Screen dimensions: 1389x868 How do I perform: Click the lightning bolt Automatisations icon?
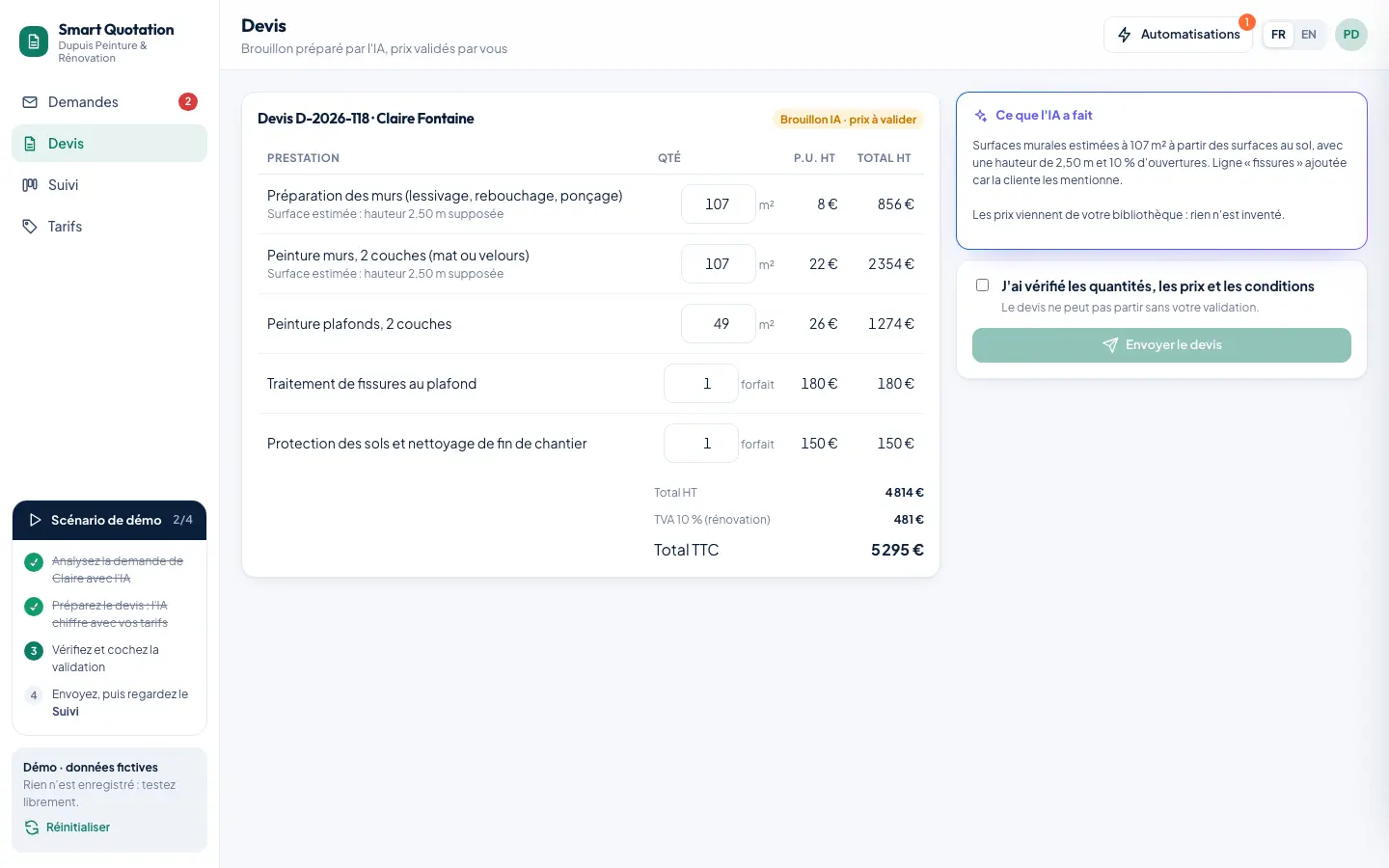point(1125,35)
